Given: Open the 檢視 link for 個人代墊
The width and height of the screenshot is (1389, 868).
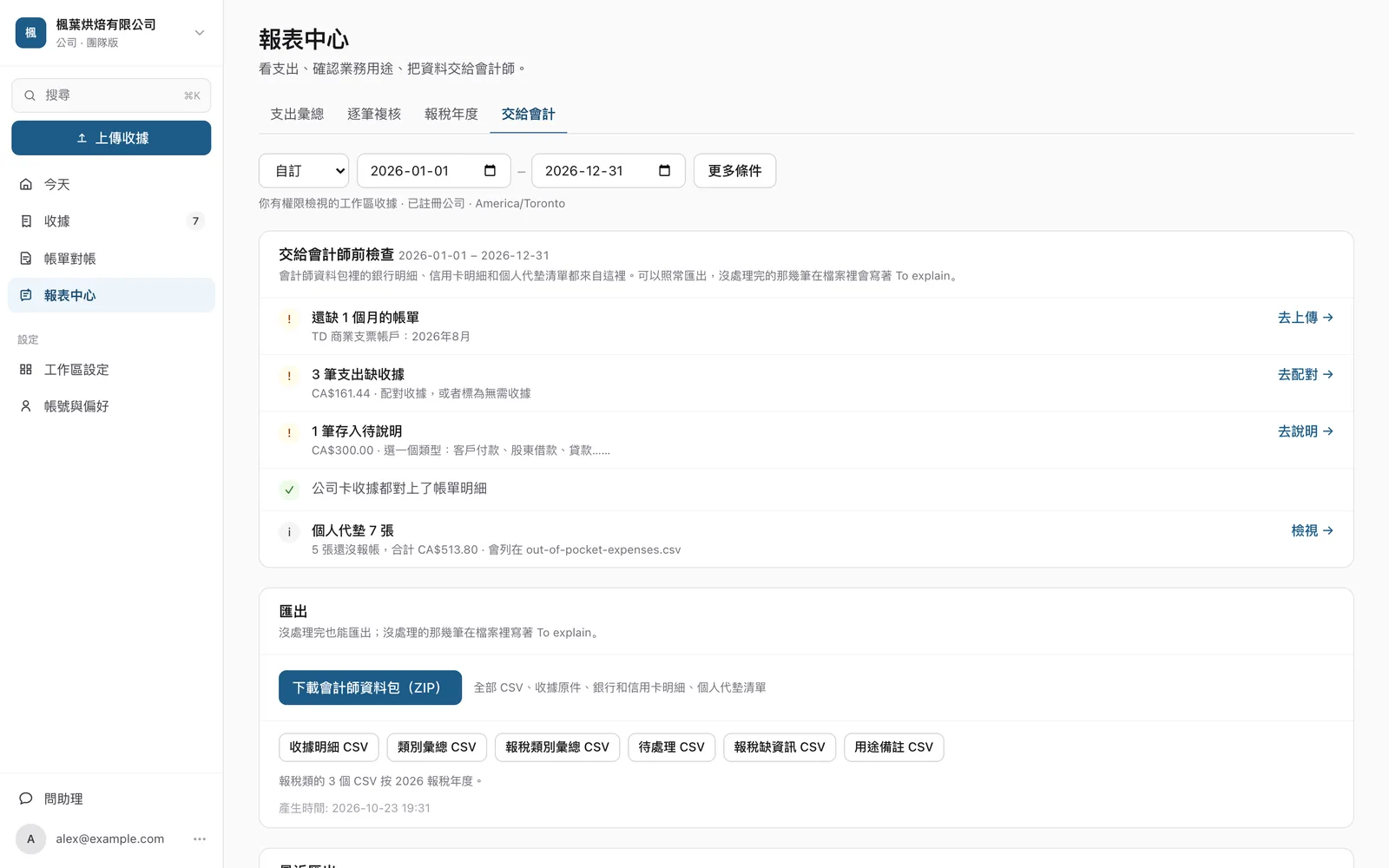Looking at the screenshot, I should coord(1313,530).
